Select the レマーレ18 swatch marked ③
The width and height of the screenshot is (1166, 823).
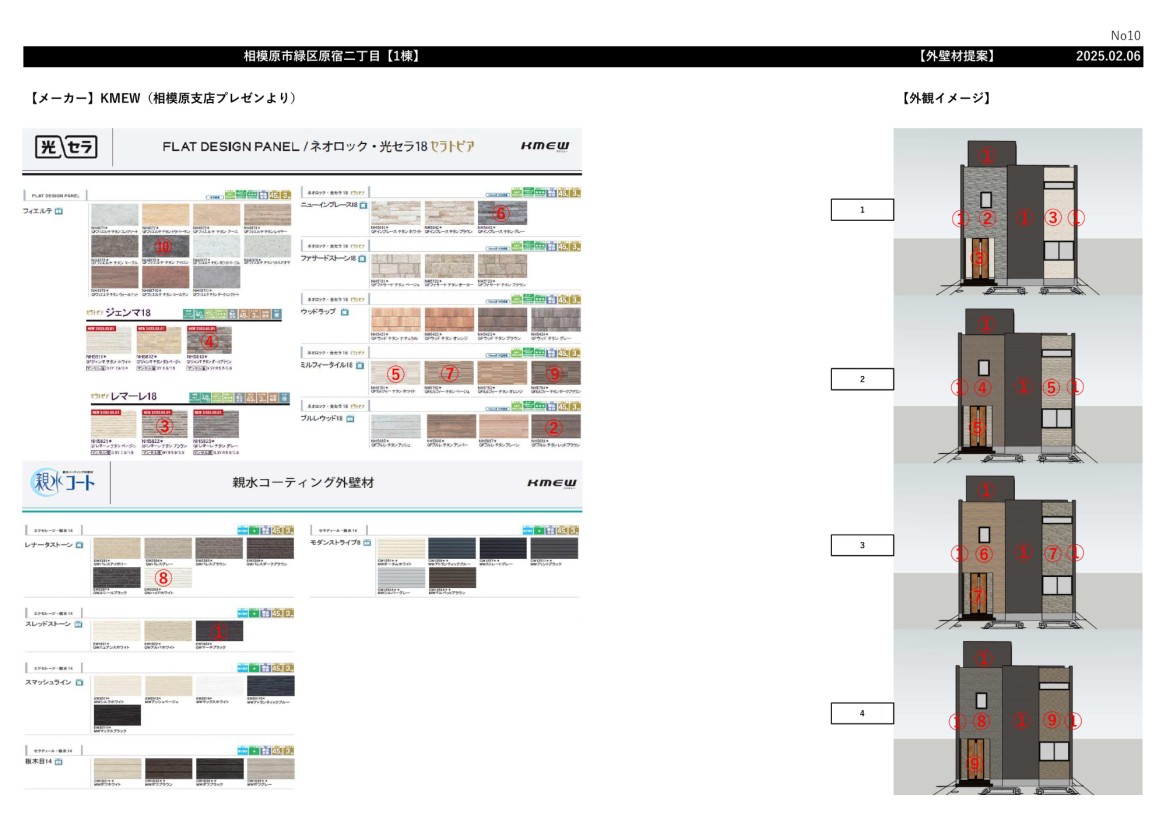pyautogui.click(x=164, y=425)
